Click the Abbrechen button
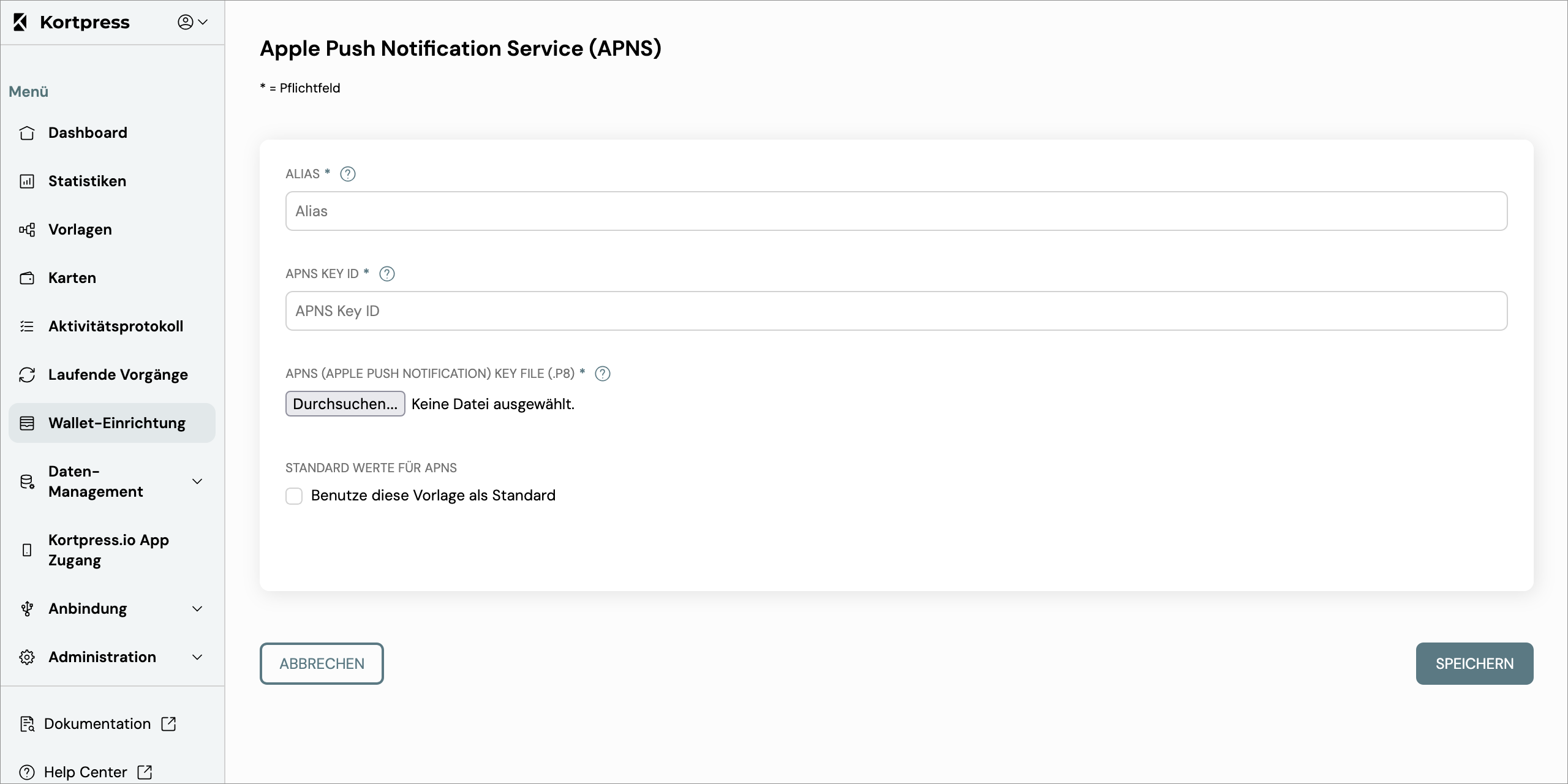Viewport: 1568px width, 784px height. 322,663
